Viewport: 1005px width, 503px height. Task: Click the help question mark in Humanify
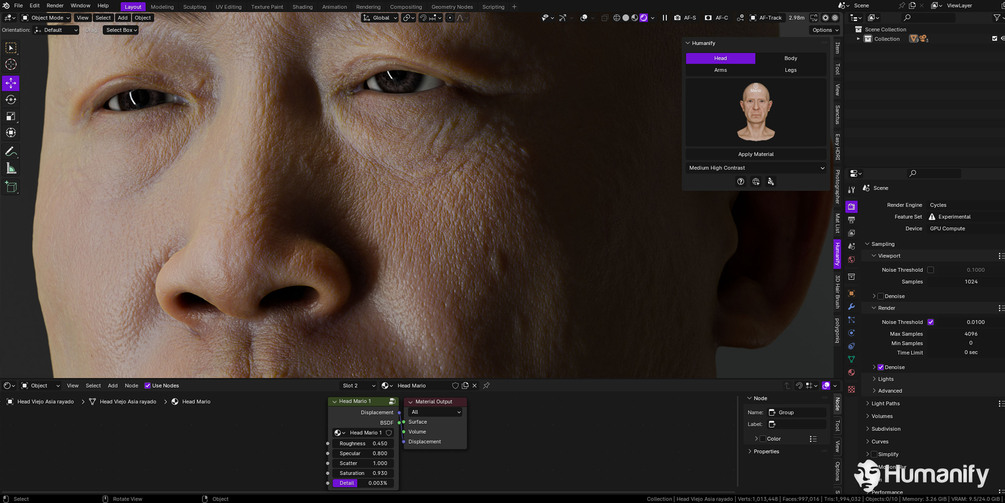[740, 181]
